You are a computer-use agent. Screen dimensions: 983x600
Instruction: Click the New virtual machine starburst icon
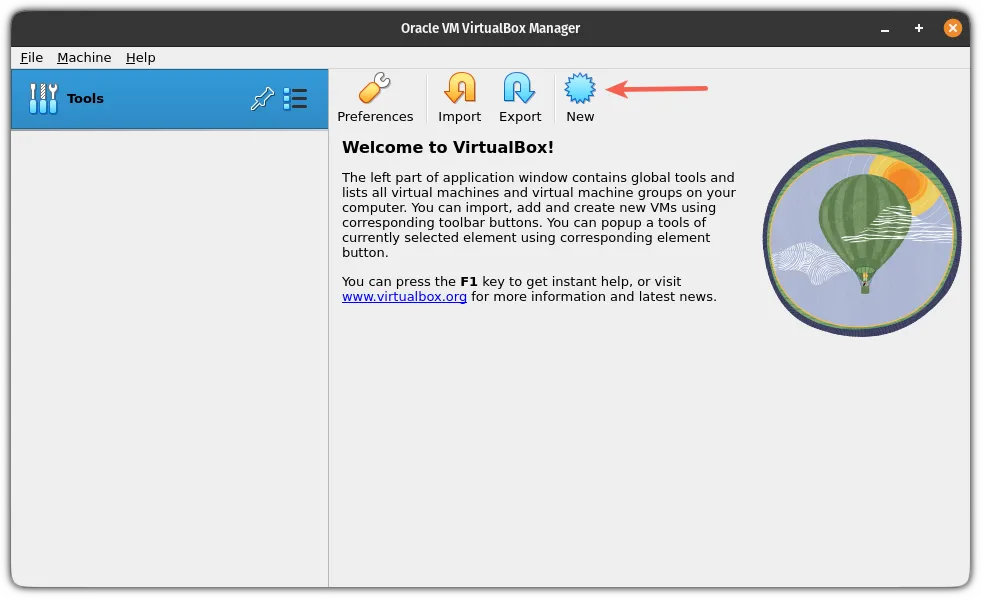point(580,90)
